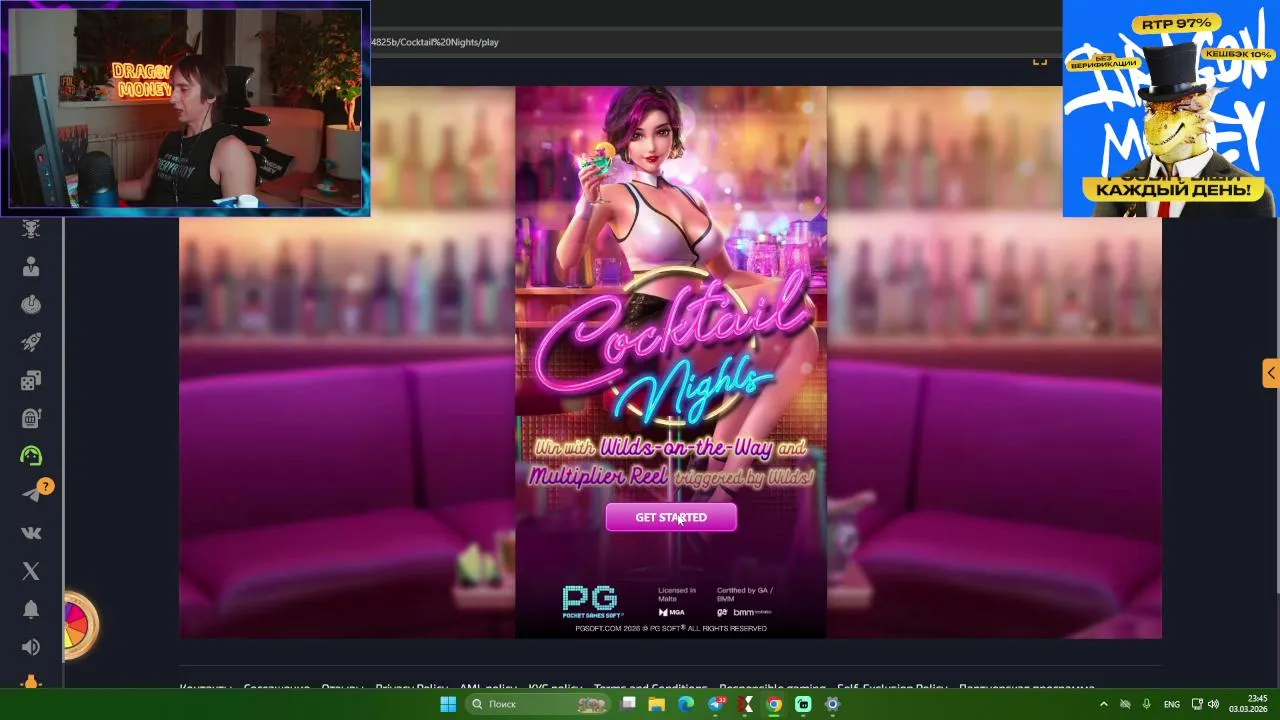Open Microsoft Edge from the taskbar
Screen dimensions: 1280x720
[686, 704]
